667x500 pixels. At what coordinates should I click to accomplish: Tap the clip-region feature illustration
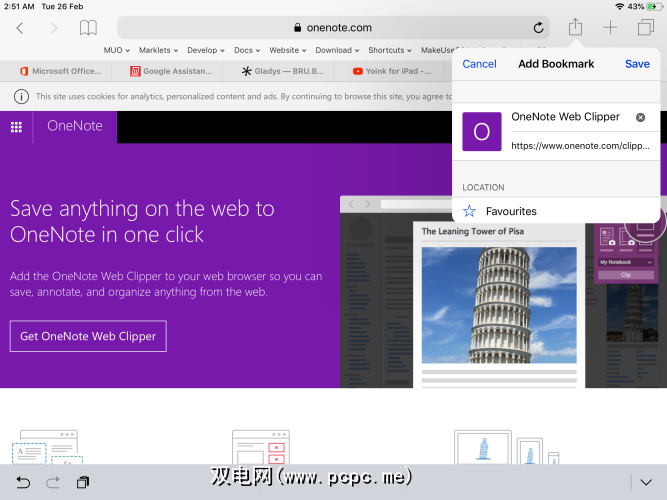(48, 447)
